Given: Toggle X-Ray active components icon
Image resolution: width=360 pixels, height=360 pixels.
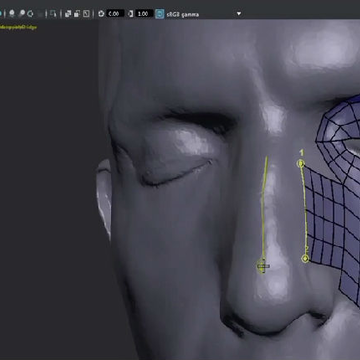Looking at the screenshot, I should coord(77,14).
